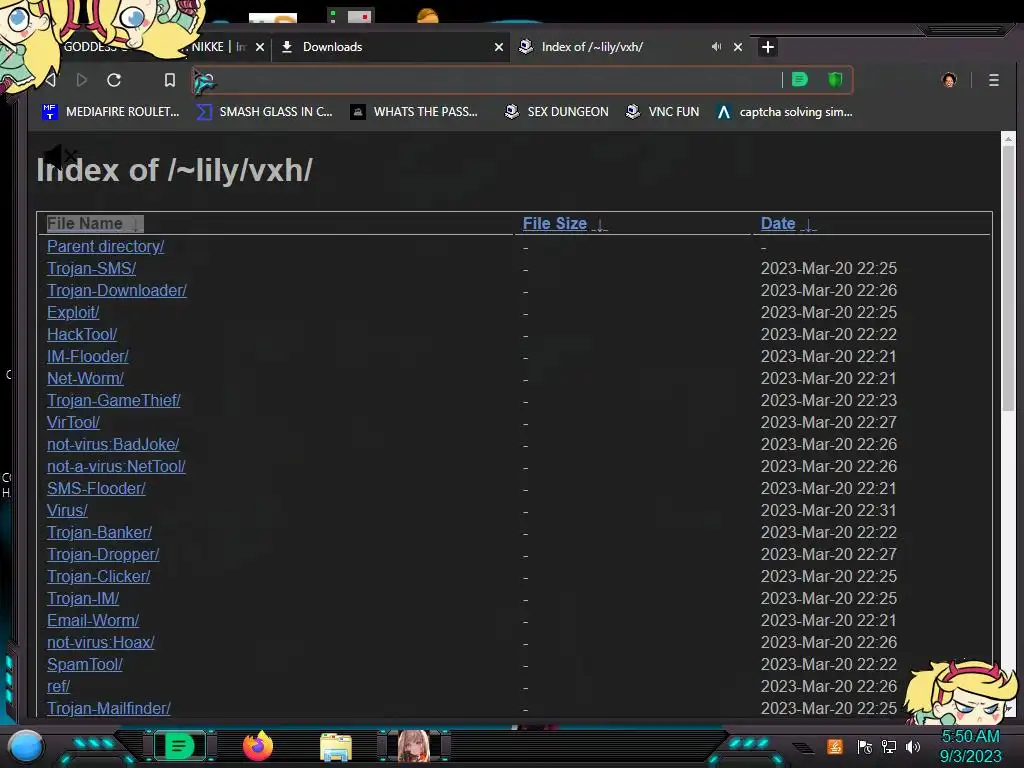The height and width of the screenshot is (768, 1024).
Task: Mute the Index of /~lily/vxh/ tab audio
Action: pyautogui.click(x=716, y=47)
